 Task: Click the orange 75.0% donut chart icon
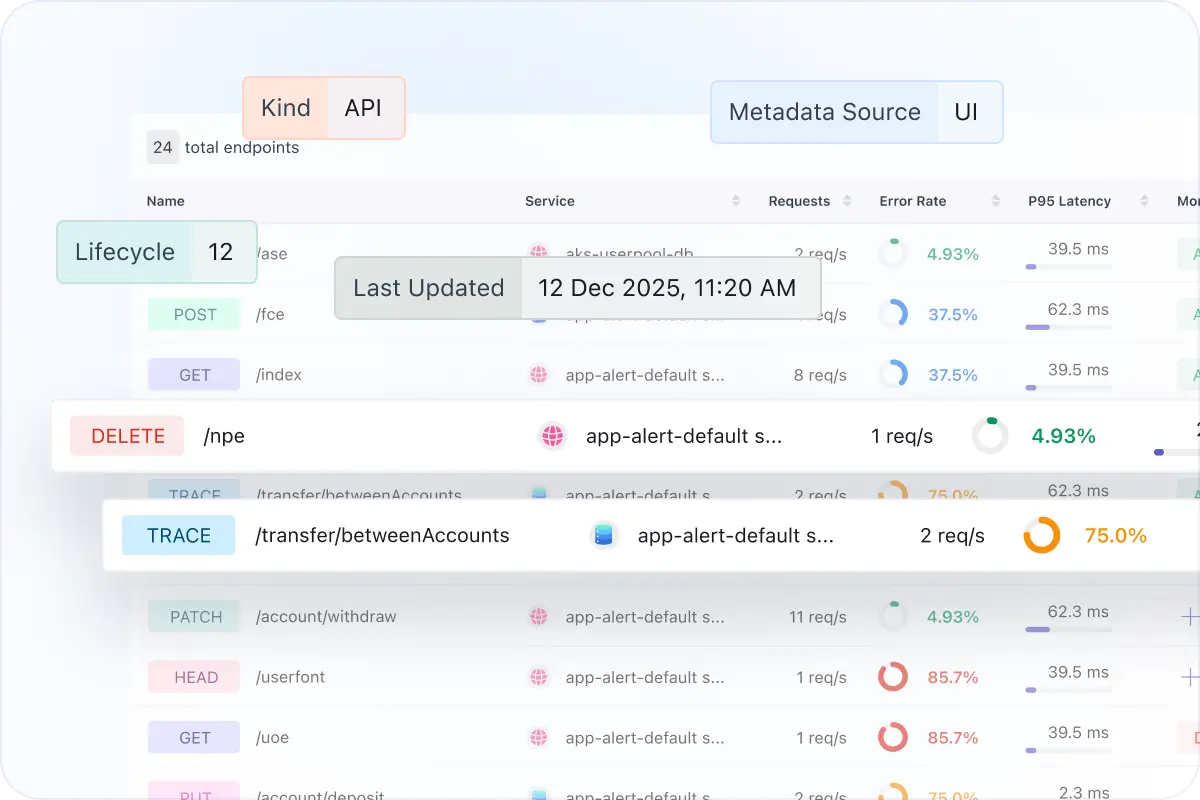[1041, 536]
